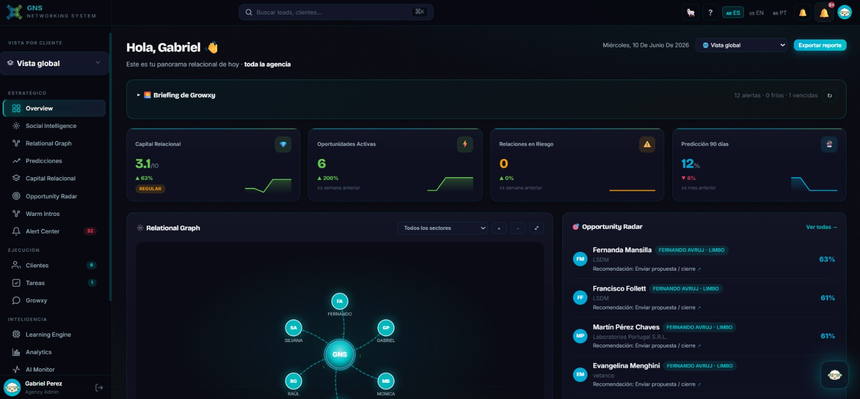Click the Ver todas link
The height and width of the screenshot is (399, 860).
click(x=822, y=227)
